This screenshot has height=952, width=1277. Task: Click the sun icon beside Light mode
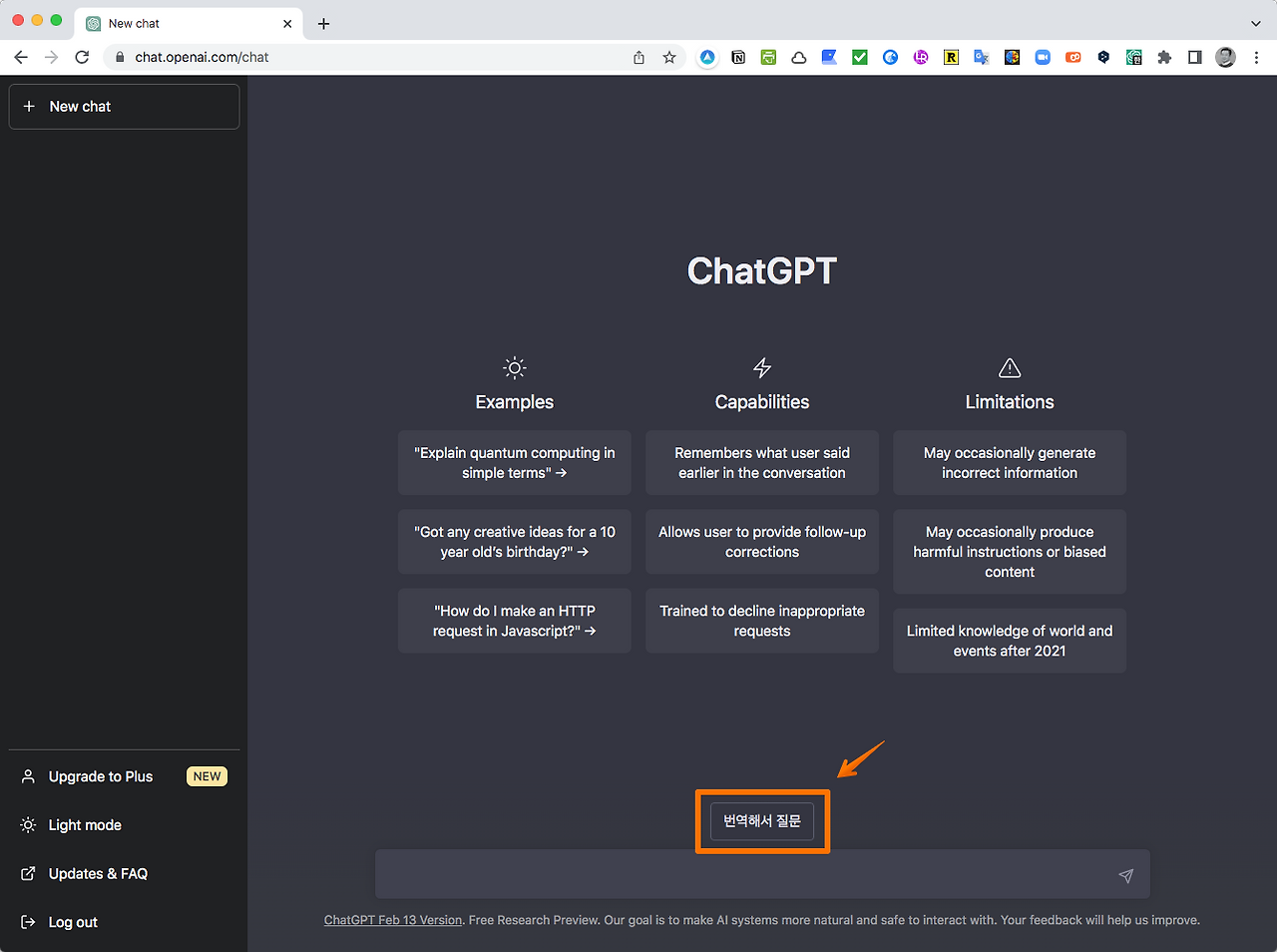point(28,825)
